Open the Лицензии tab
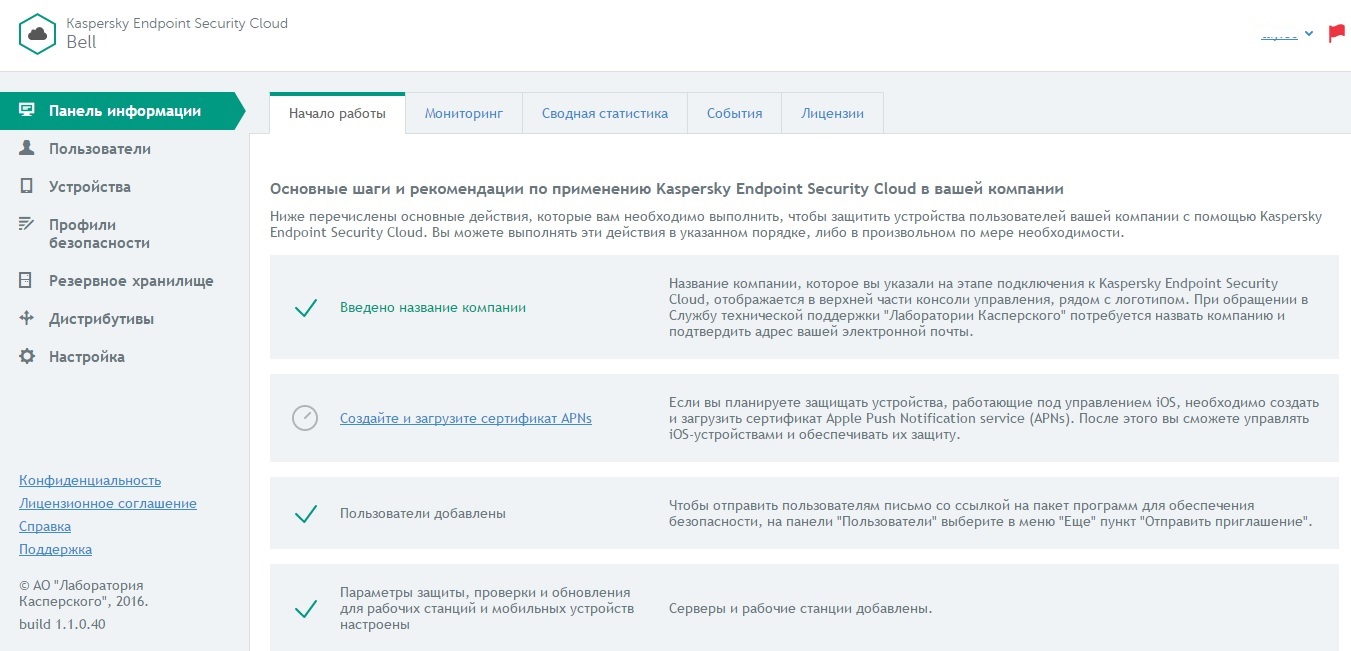Screen dimensions: 1351x651 pos(832,113)
